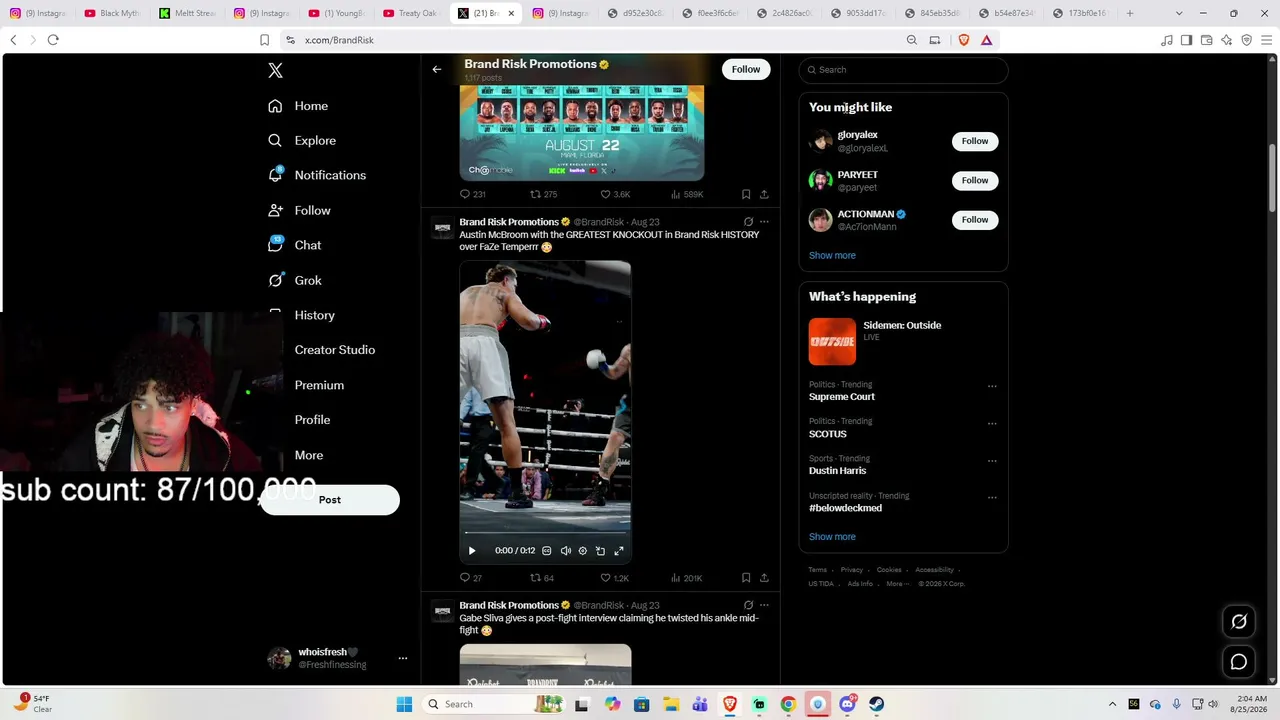Open More options on the Gabe Silva post
1280x720 pixels.
click(x=764, y=605)
